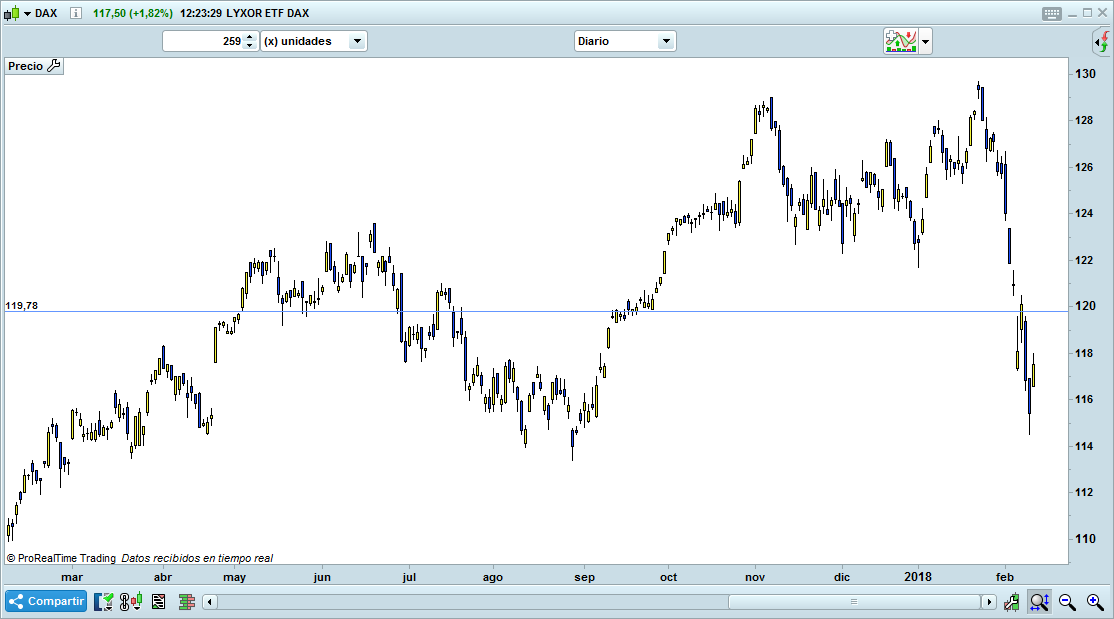Click the indicators list icon next to Compartir
Viewport: 1114px width, 619px height.
(x=103, y=601)
